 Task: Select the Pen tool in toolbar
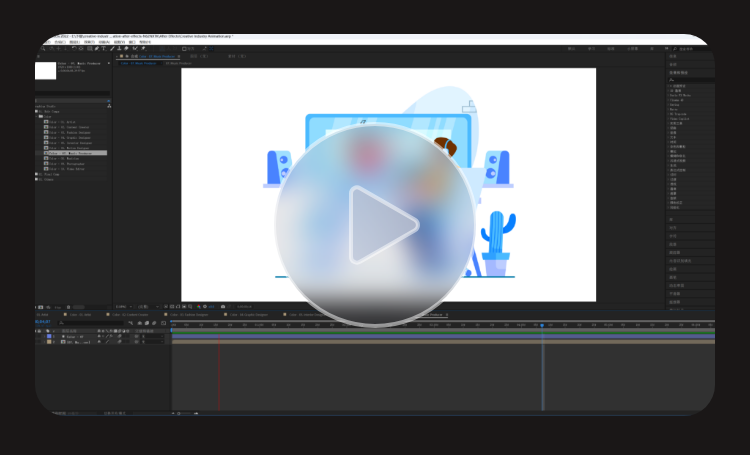[x=97, y=49]
